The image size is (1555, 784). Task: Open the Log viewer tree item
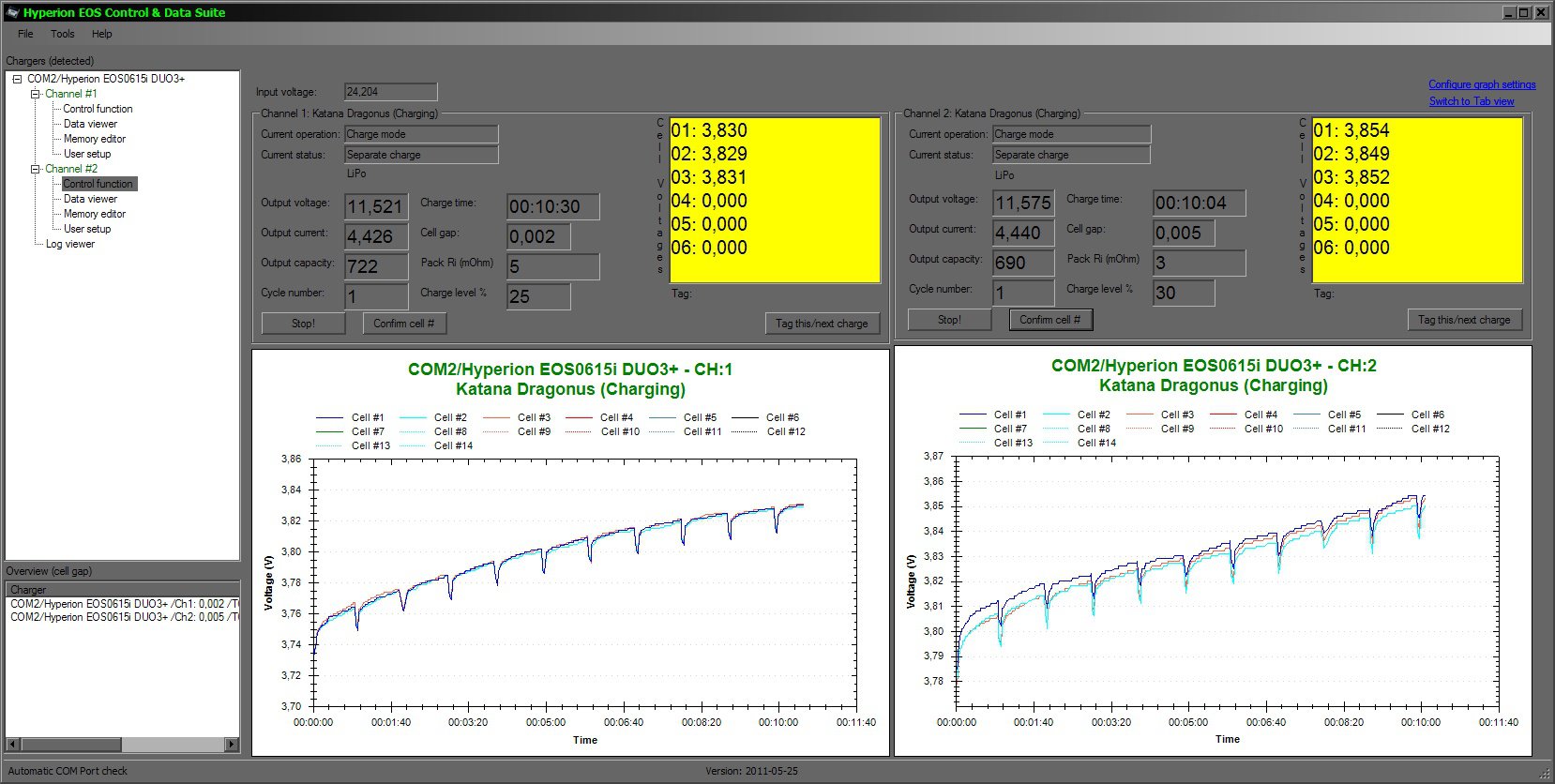pyautogui.click(x=70, y=244)
